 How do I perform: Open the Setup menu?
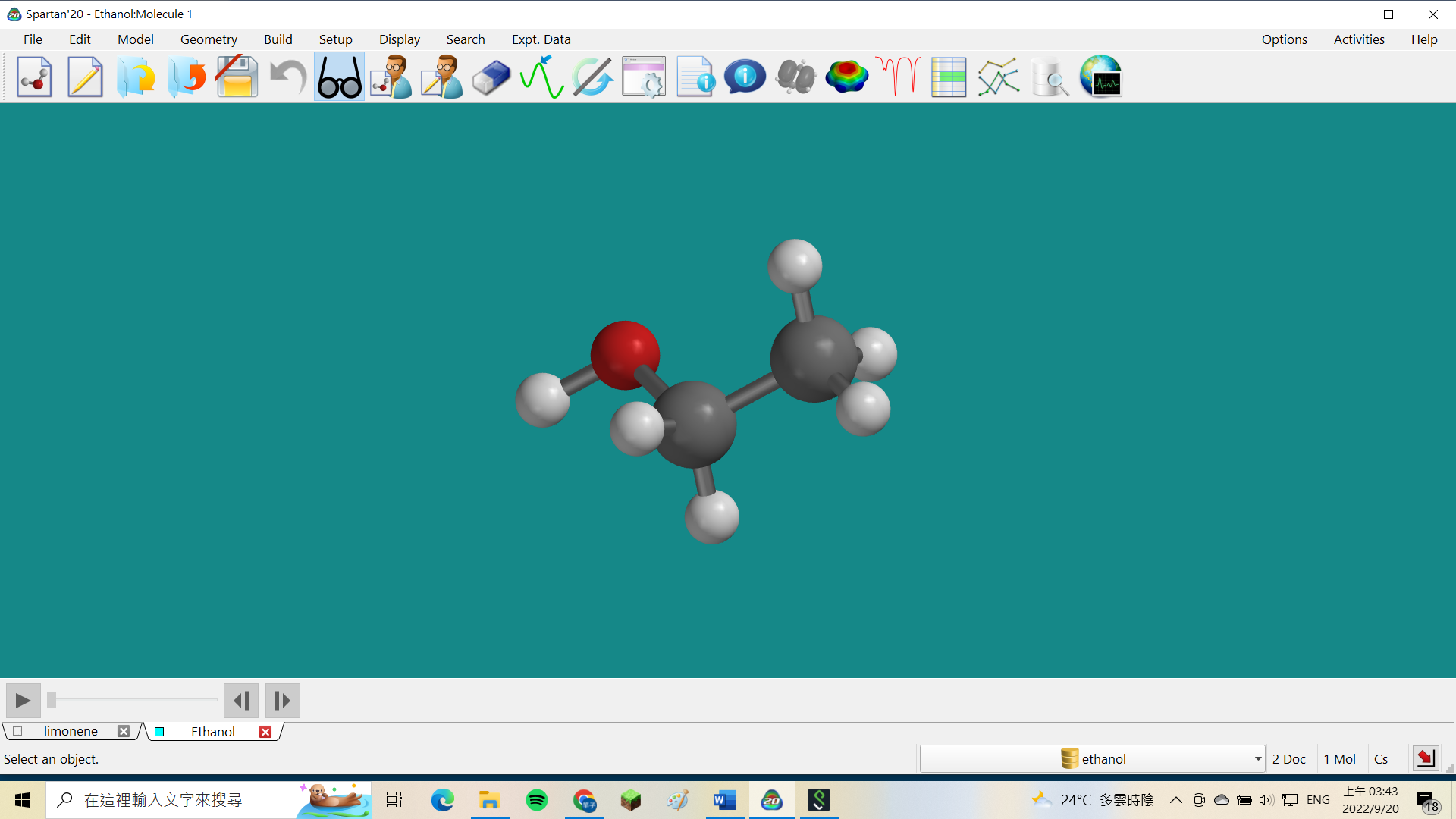pos(335,39)
